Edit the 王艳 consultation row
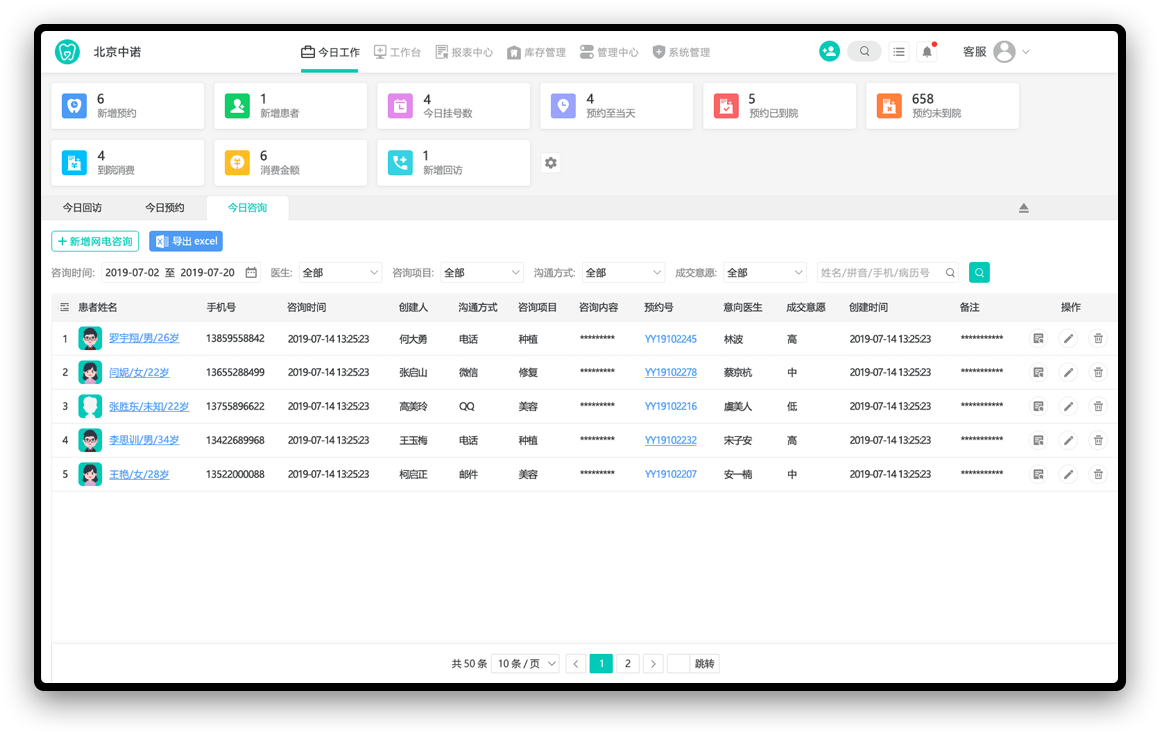 pyautogui.click(x=1068, y=475)
